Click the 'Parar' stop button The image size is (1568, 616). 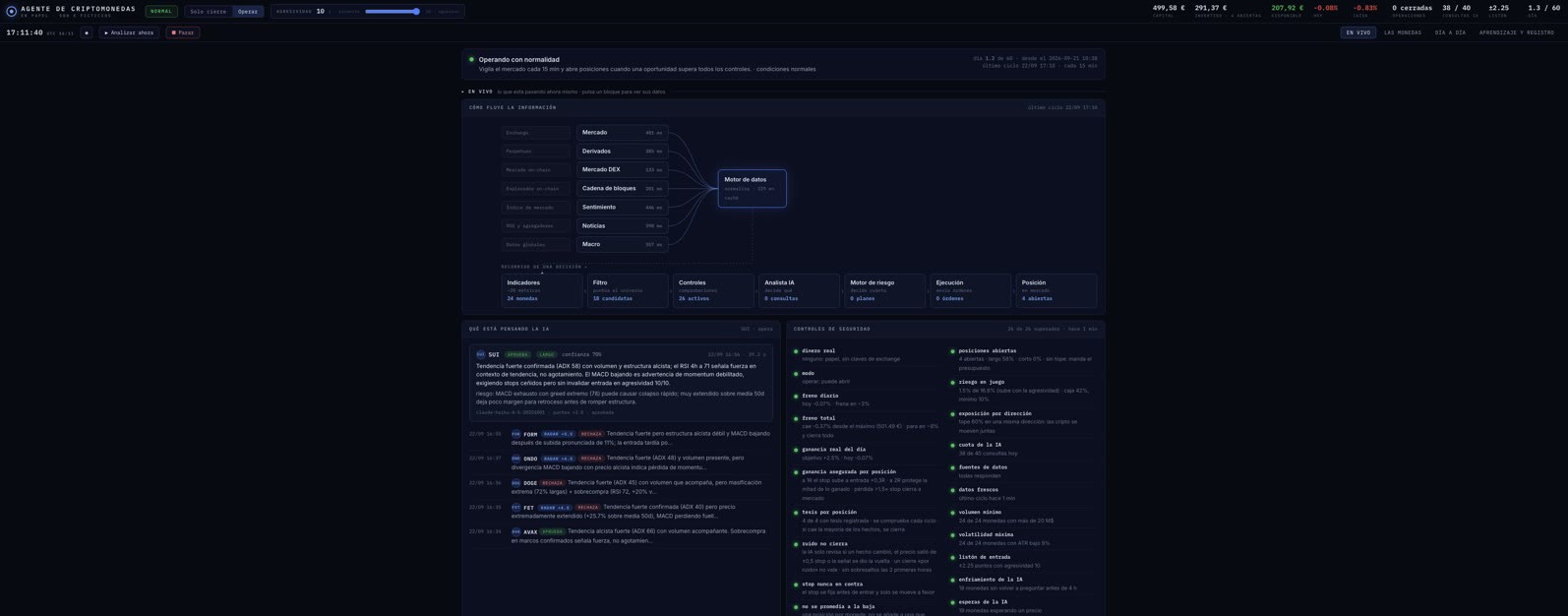pyautogui.click(x=183, y=32)
